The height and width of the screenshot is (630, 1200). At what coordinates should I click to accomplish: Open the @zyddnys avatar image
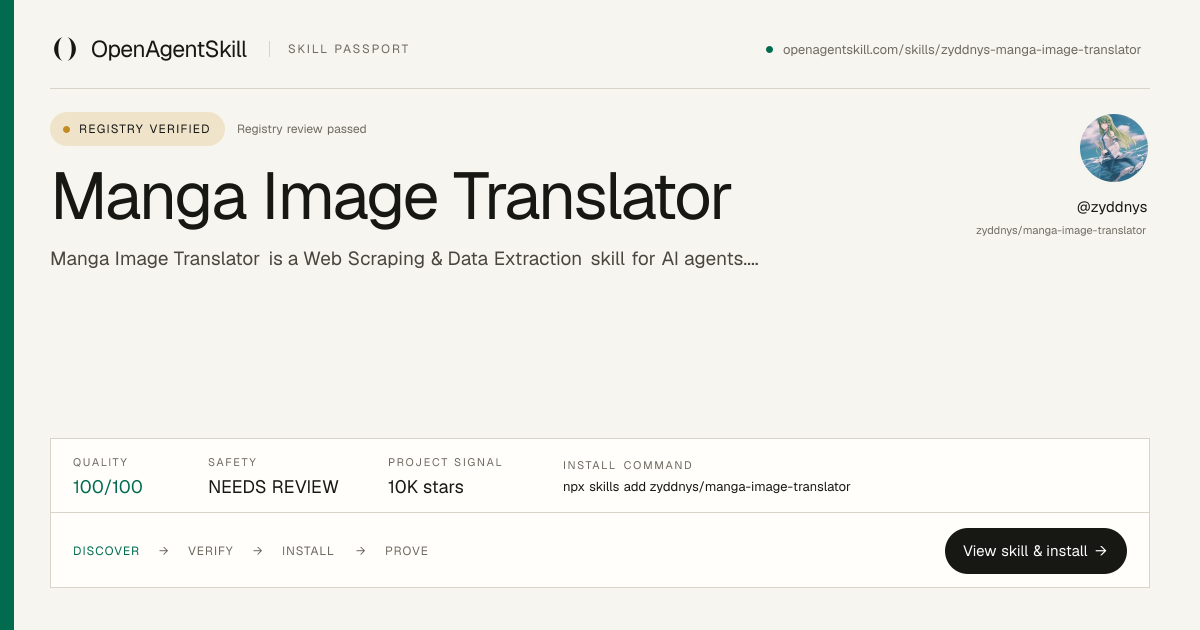(x=1114, y=148)
